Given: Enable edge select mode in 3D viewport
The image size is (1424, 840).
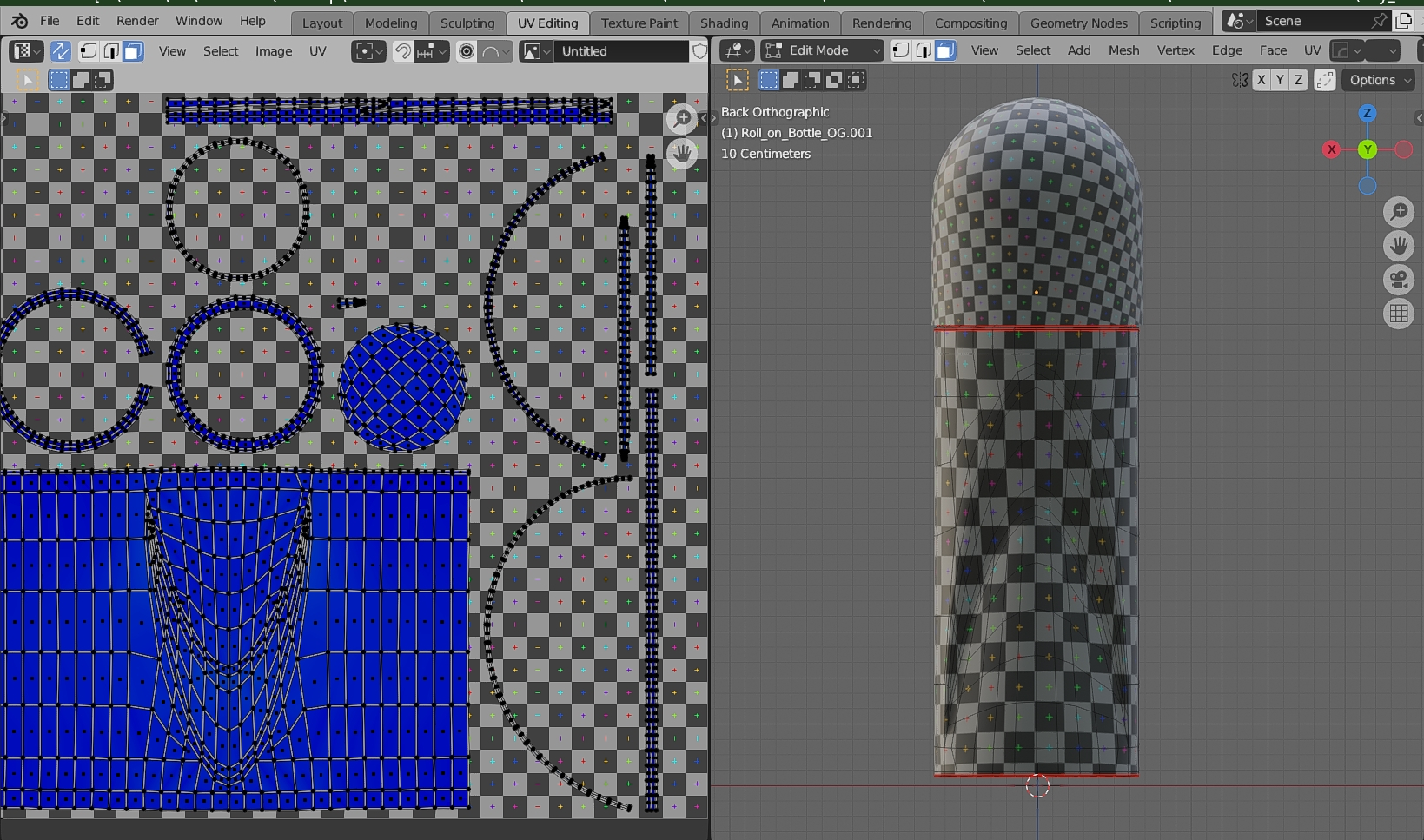Looking at the screenshot, I should point(924,50).
